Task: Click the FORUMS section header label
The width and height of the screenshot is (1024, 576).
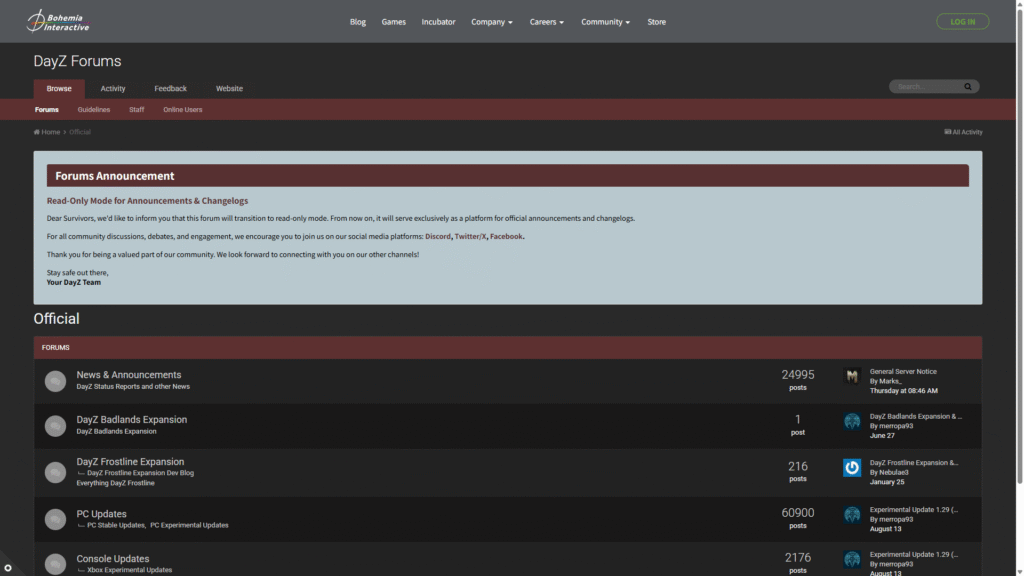Action: click(56, 347)
